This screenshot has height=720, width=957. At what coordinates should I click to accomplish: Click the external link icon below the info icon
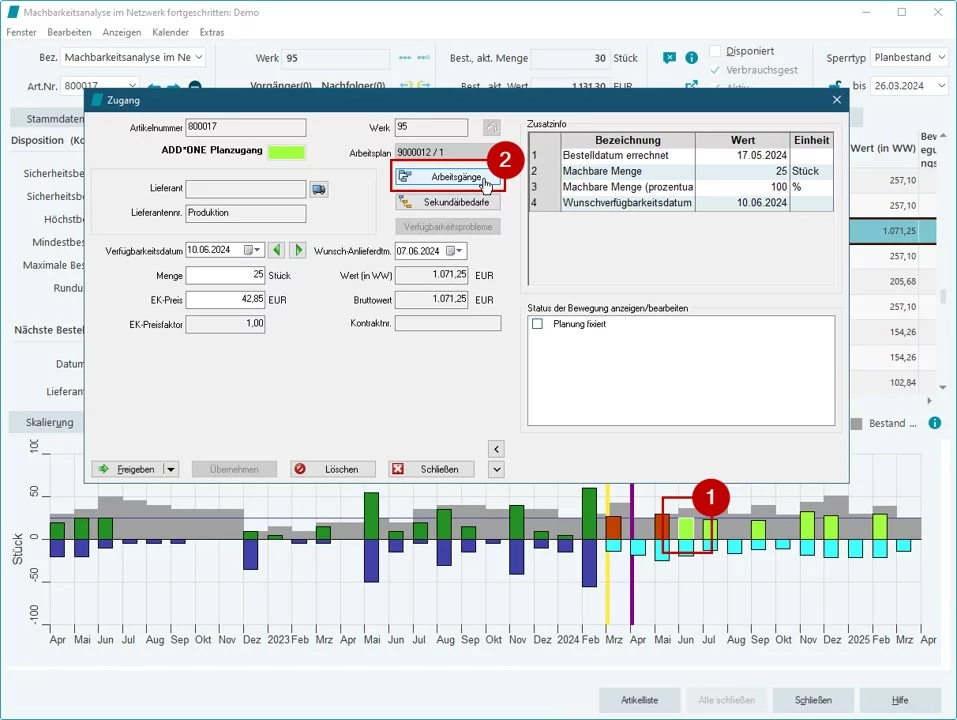click(x=691, y=85)
